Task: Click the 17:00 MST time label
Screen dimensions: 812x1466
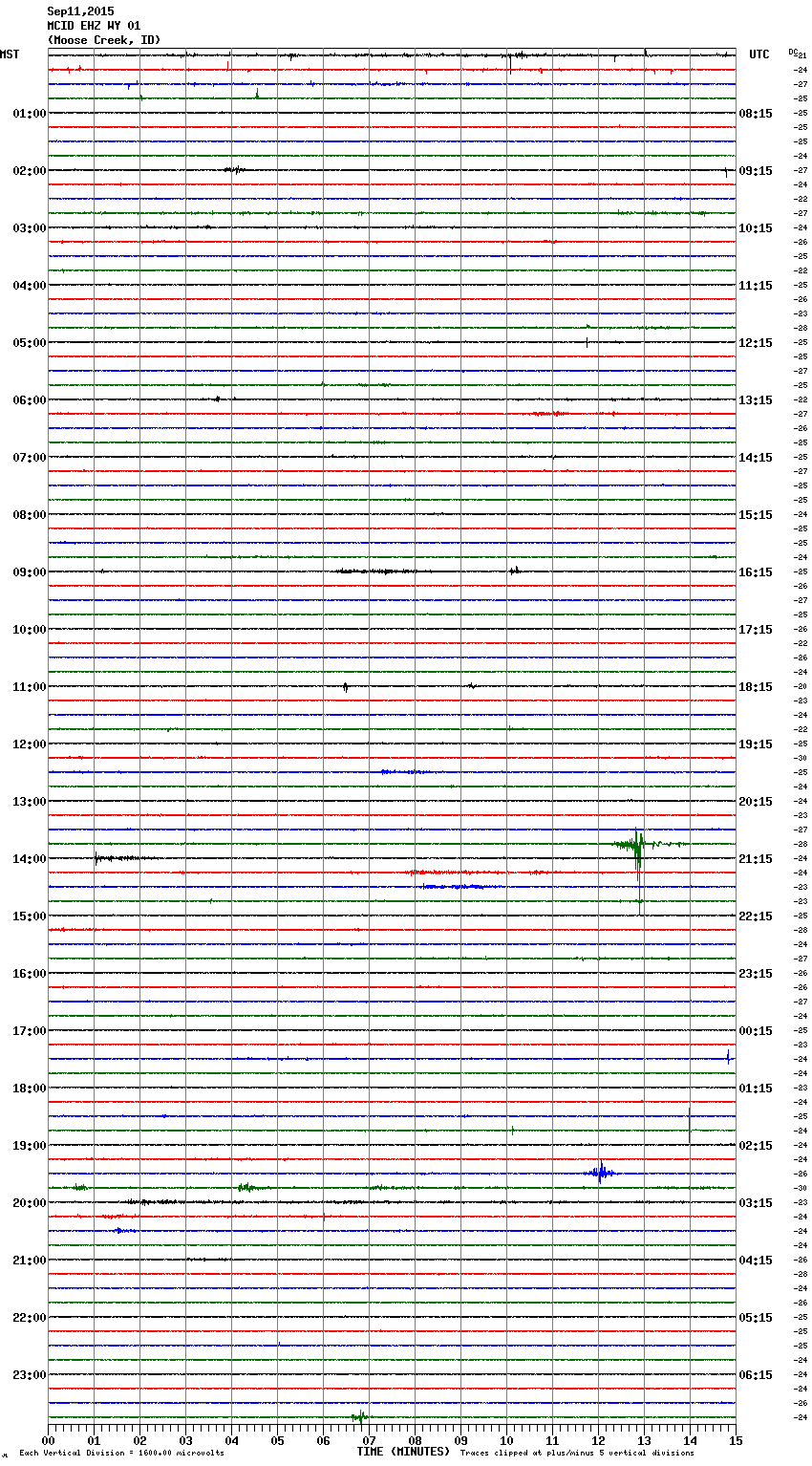Action: coord(30,1031)
